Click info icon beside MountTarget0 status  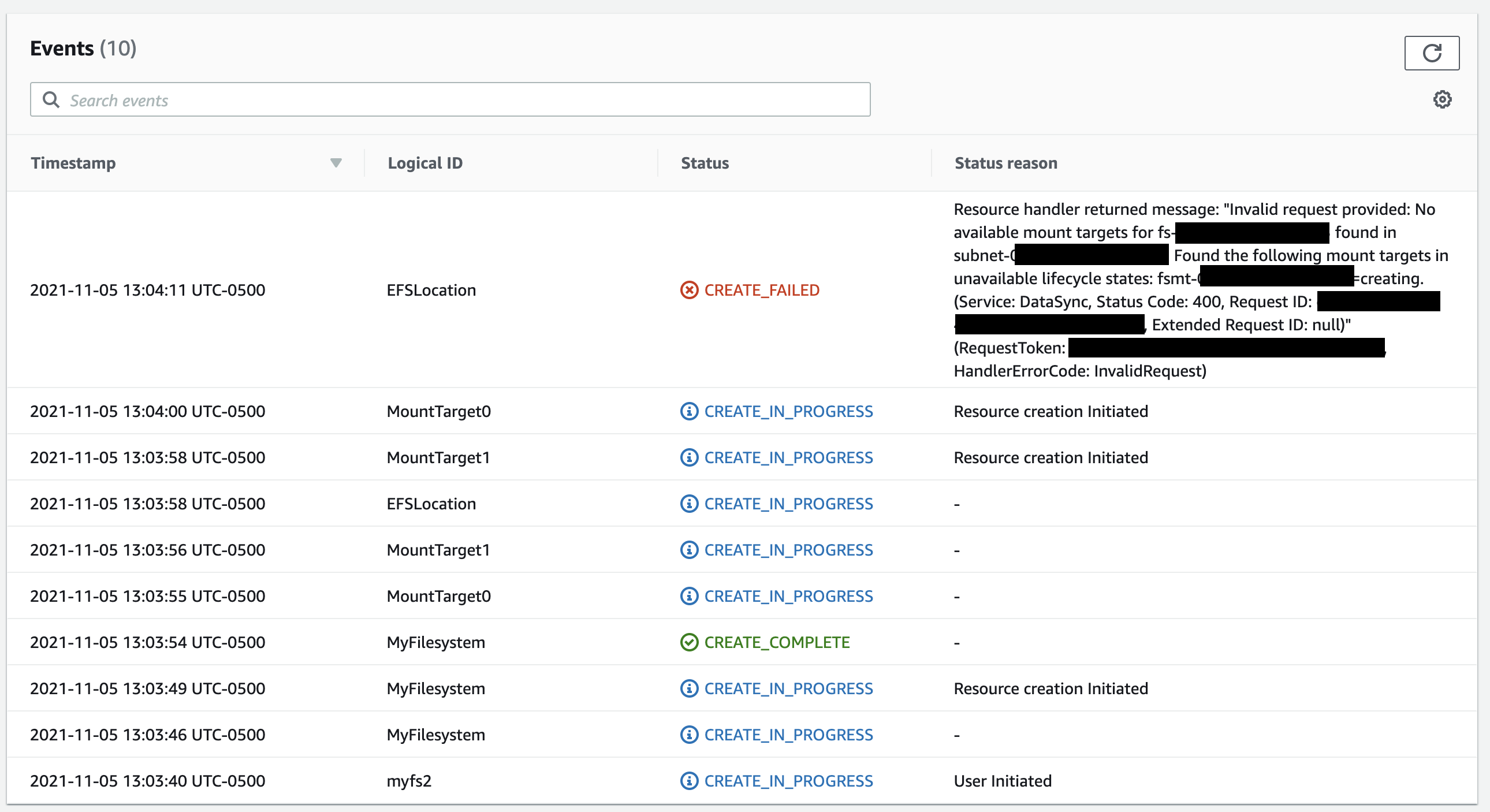(x=690, y=411)
